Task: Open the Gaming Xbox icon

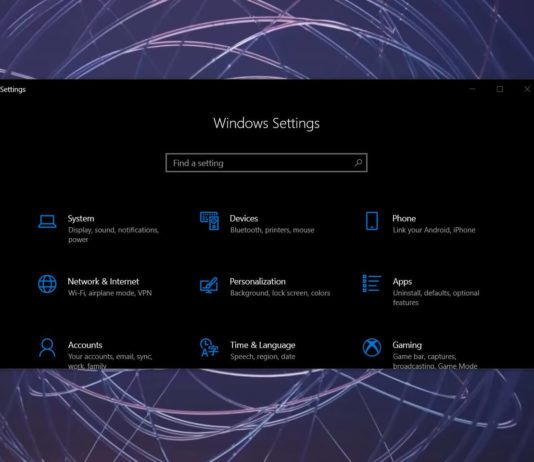Action: [x=372, y=347]
